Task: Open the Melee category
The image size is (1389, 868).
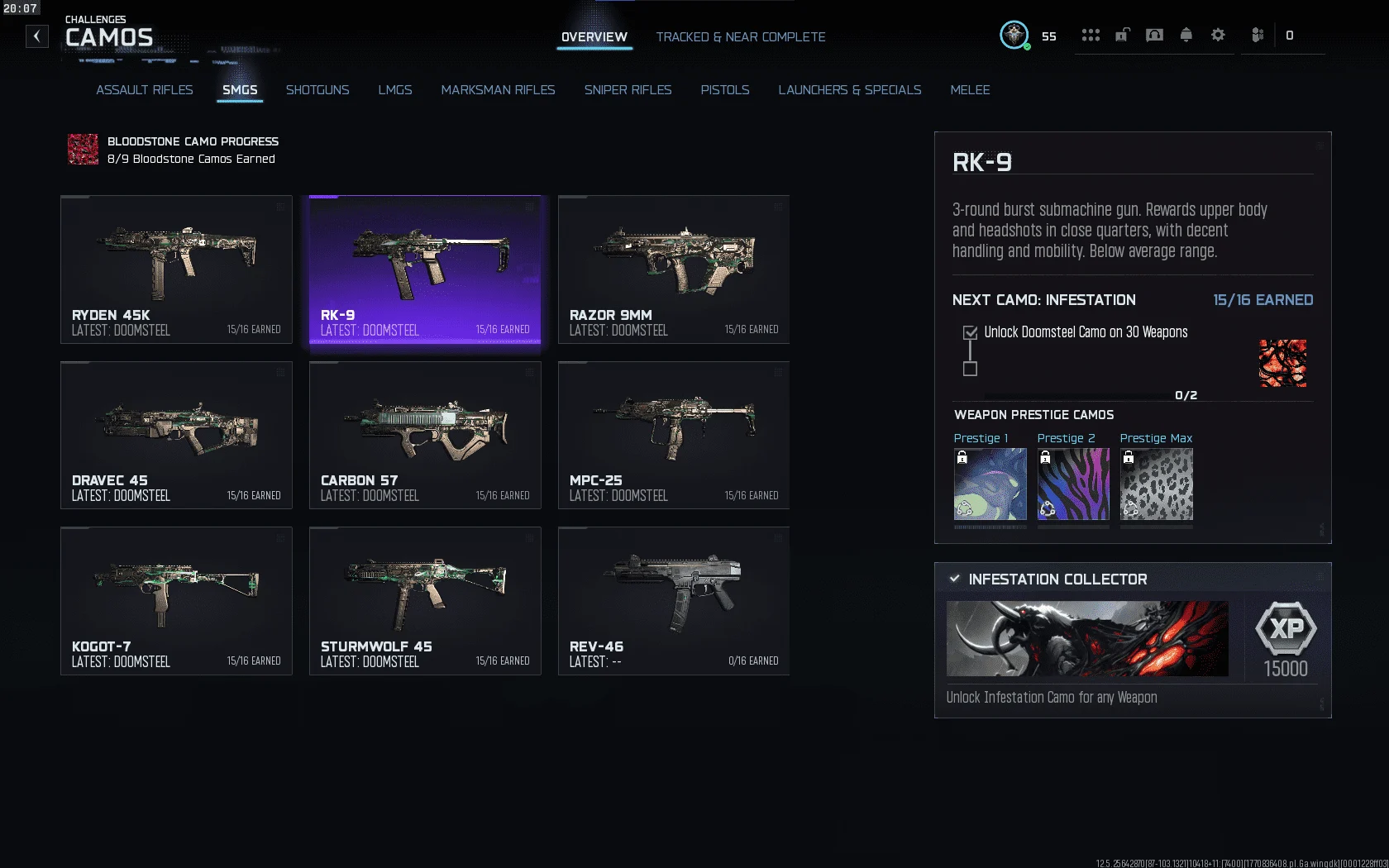Action: click(x=970, y=90)
